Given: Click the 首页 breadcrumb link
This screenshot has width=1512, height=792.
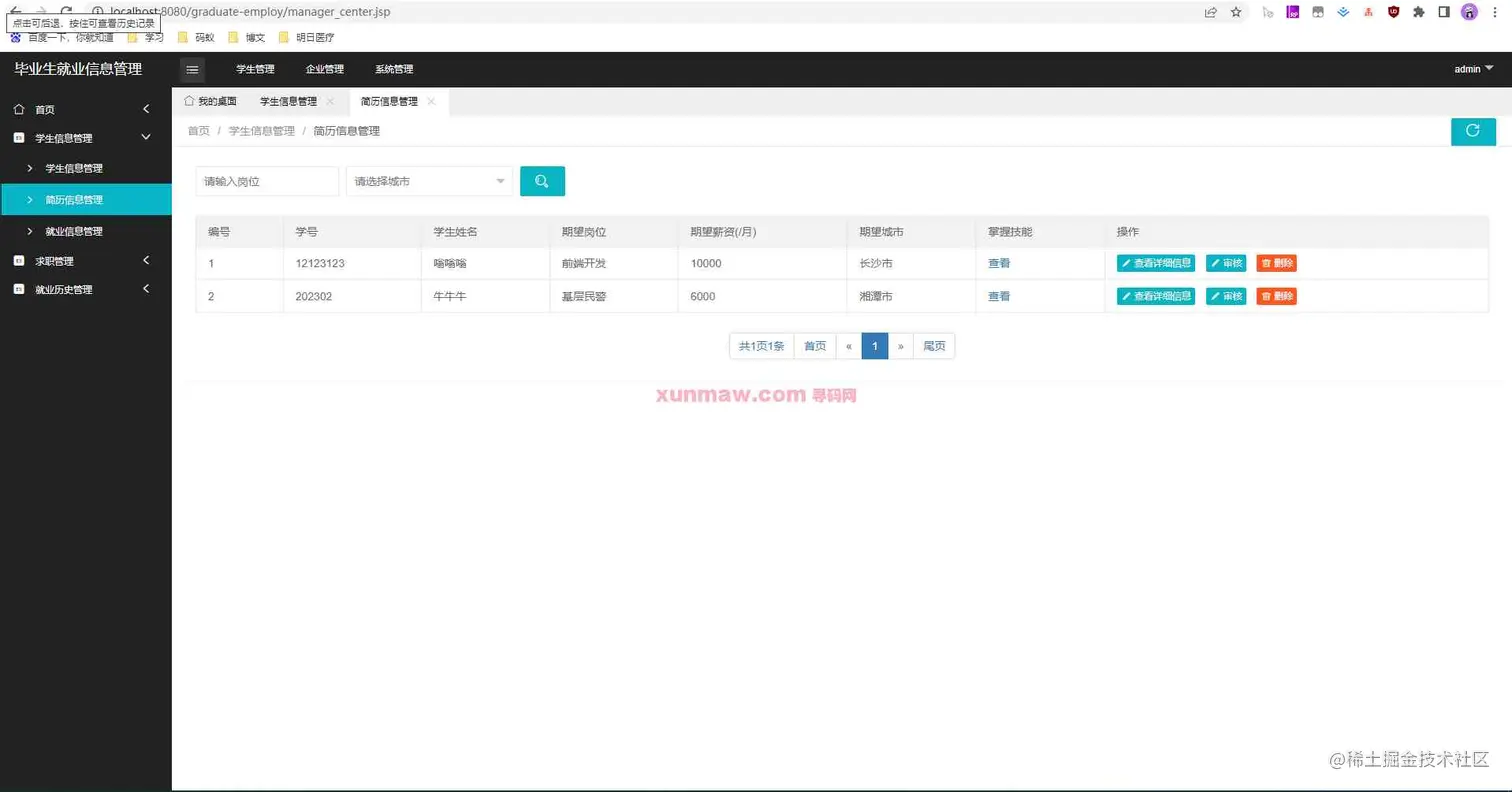Looking at the screenshot, I should point(199,131).
